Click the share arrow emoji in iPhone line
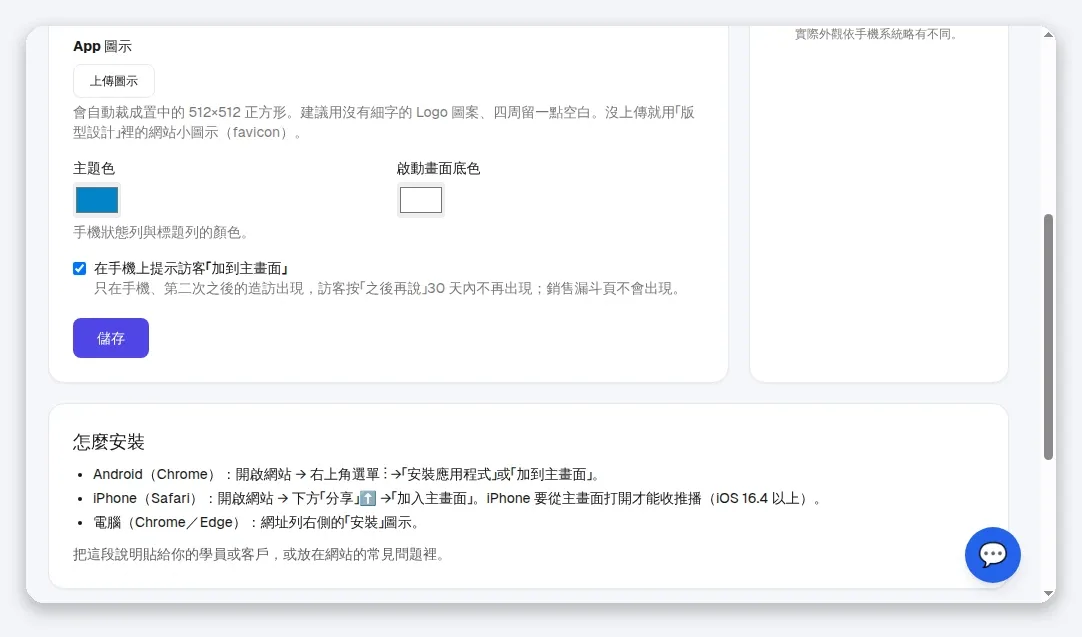Viewport: 1082px width, 637px height. (x=368, y=498)
